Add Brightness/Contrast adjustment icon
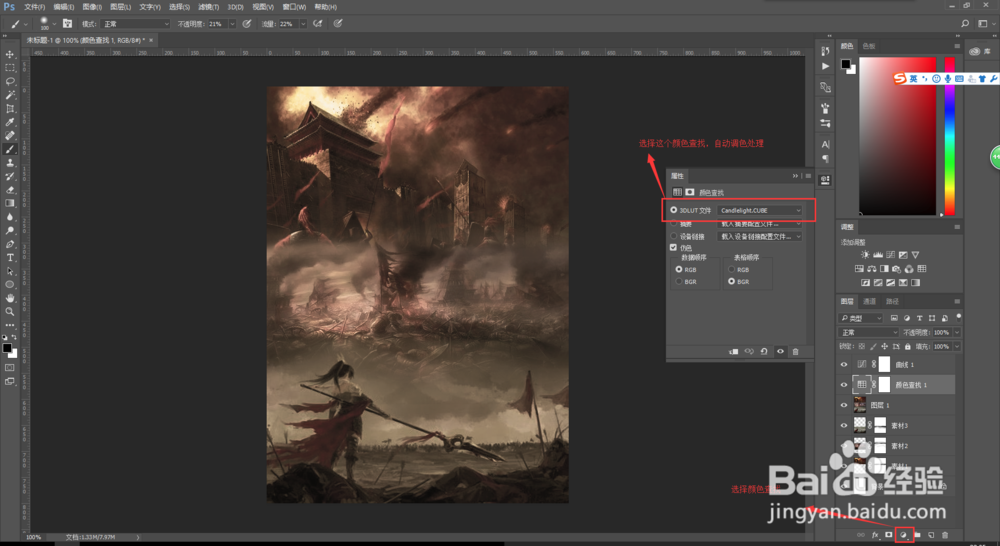1000x546 pixels. pos(865,255)
